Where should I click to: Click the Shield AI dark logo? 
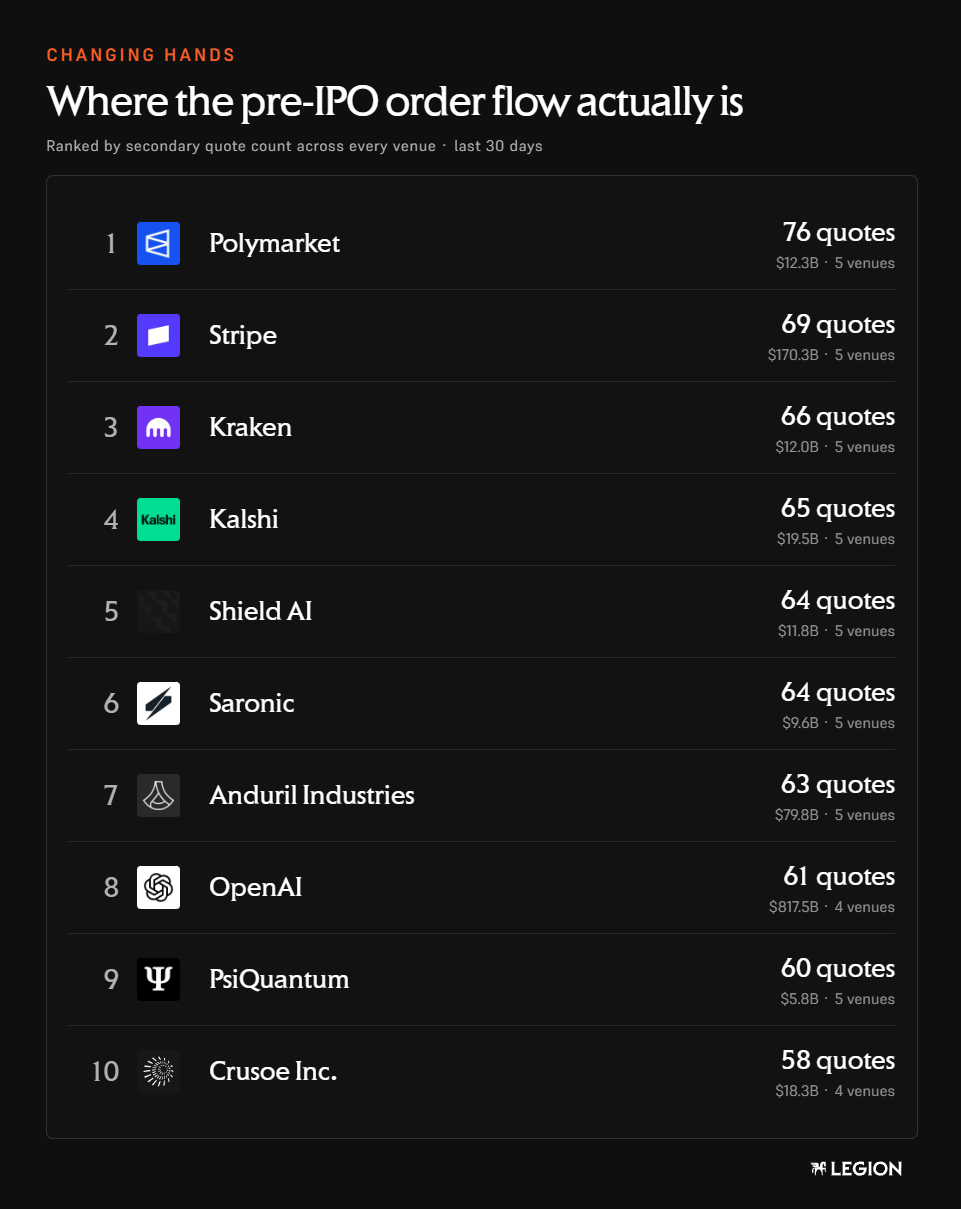(158, 611)
